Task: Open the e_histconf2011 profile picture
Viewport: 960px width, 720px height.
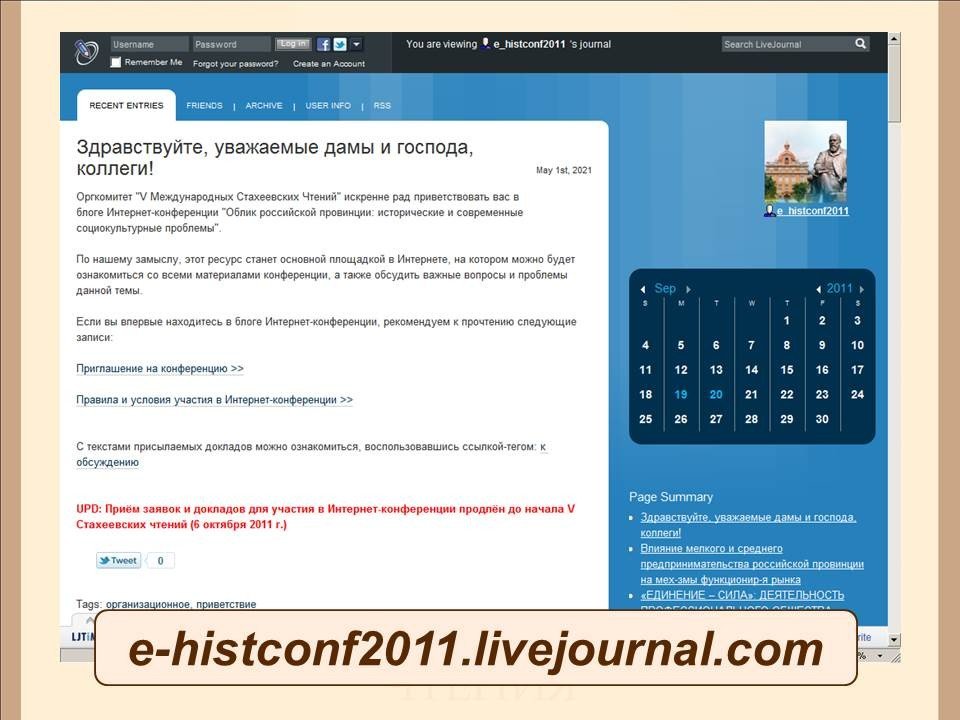Action: (805, 162)
